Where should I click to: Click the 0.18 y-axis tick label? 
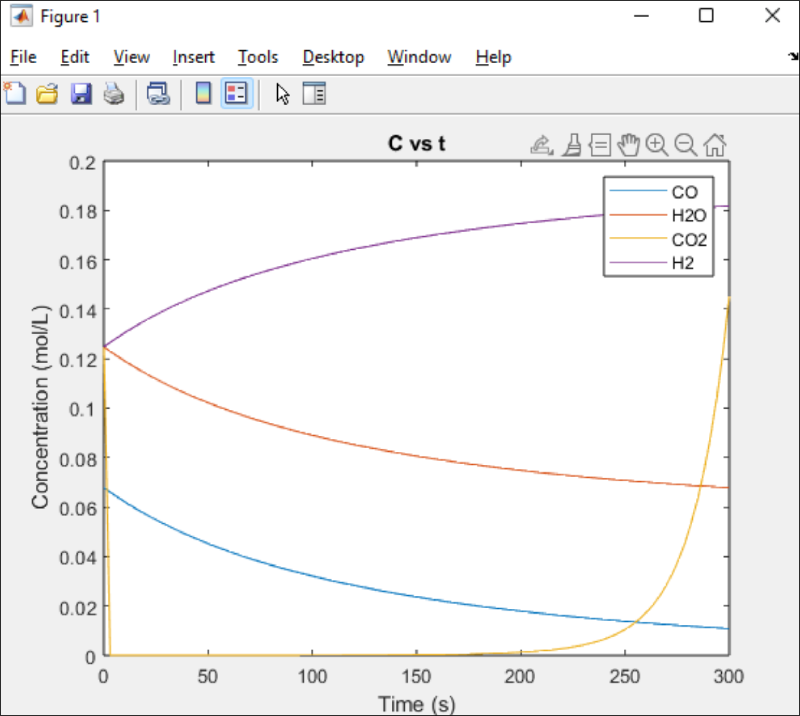coord(78,212)
